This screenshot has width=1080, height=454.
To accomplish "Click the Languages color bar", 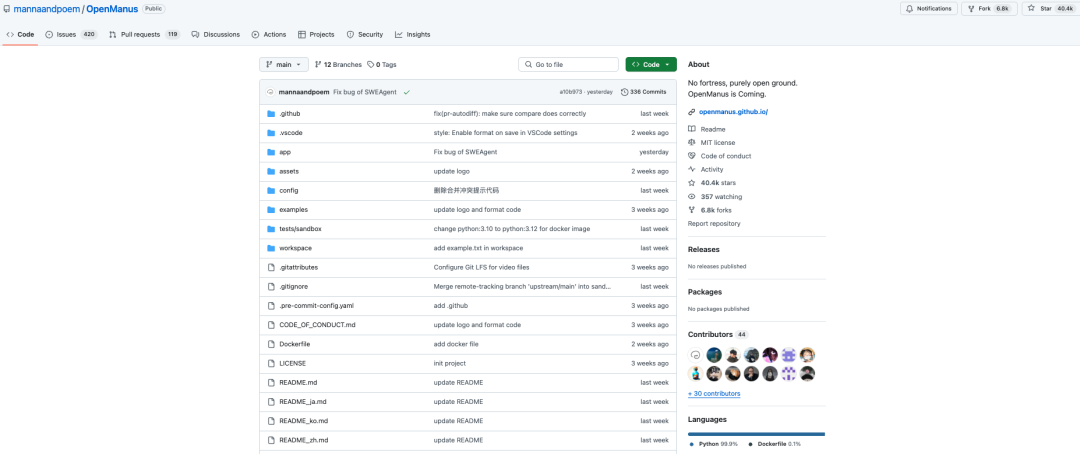I will pyautogui.click(x=756, y=434).
